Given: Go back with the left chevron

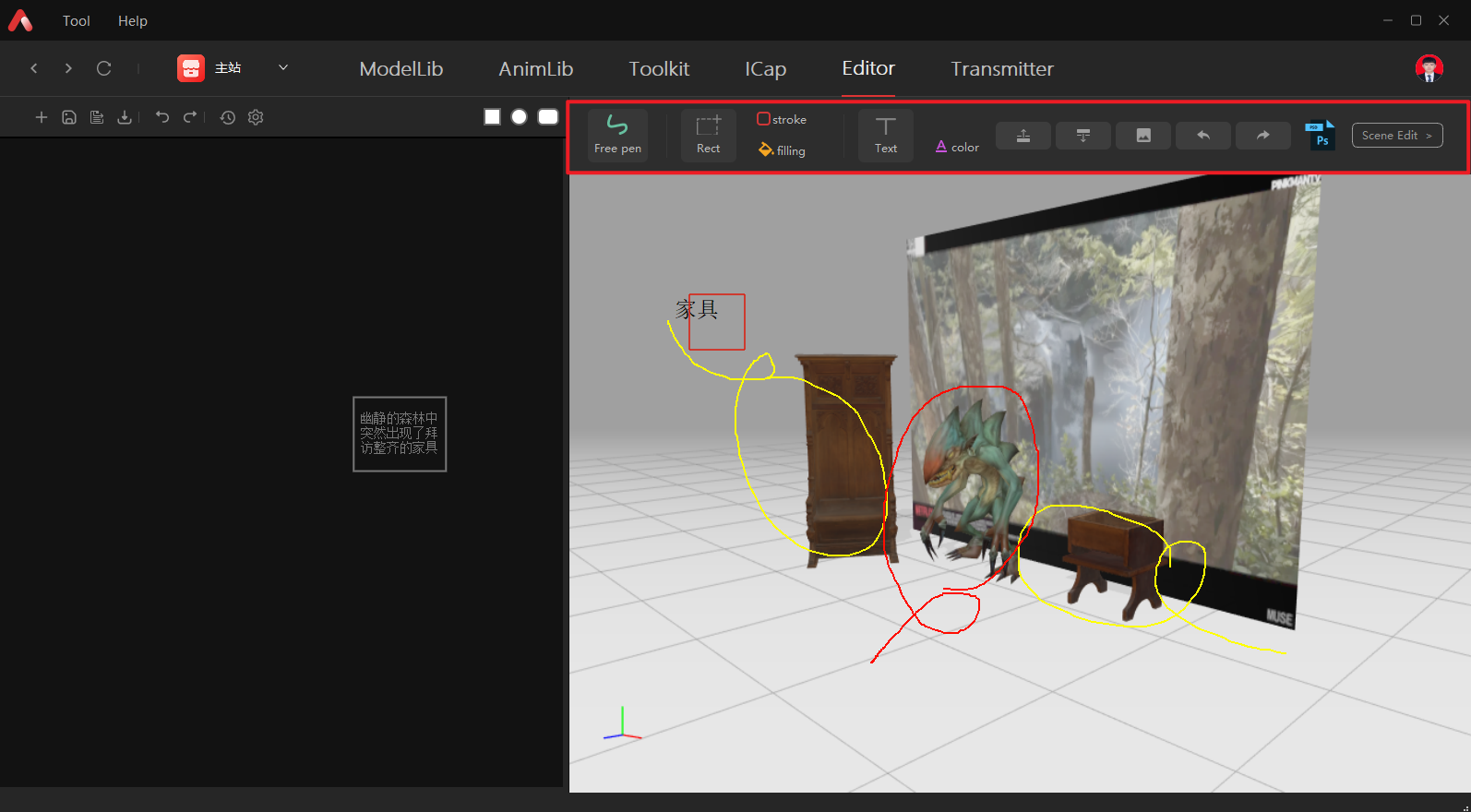Looking at the screenshot, I should [x=34, y=68].
